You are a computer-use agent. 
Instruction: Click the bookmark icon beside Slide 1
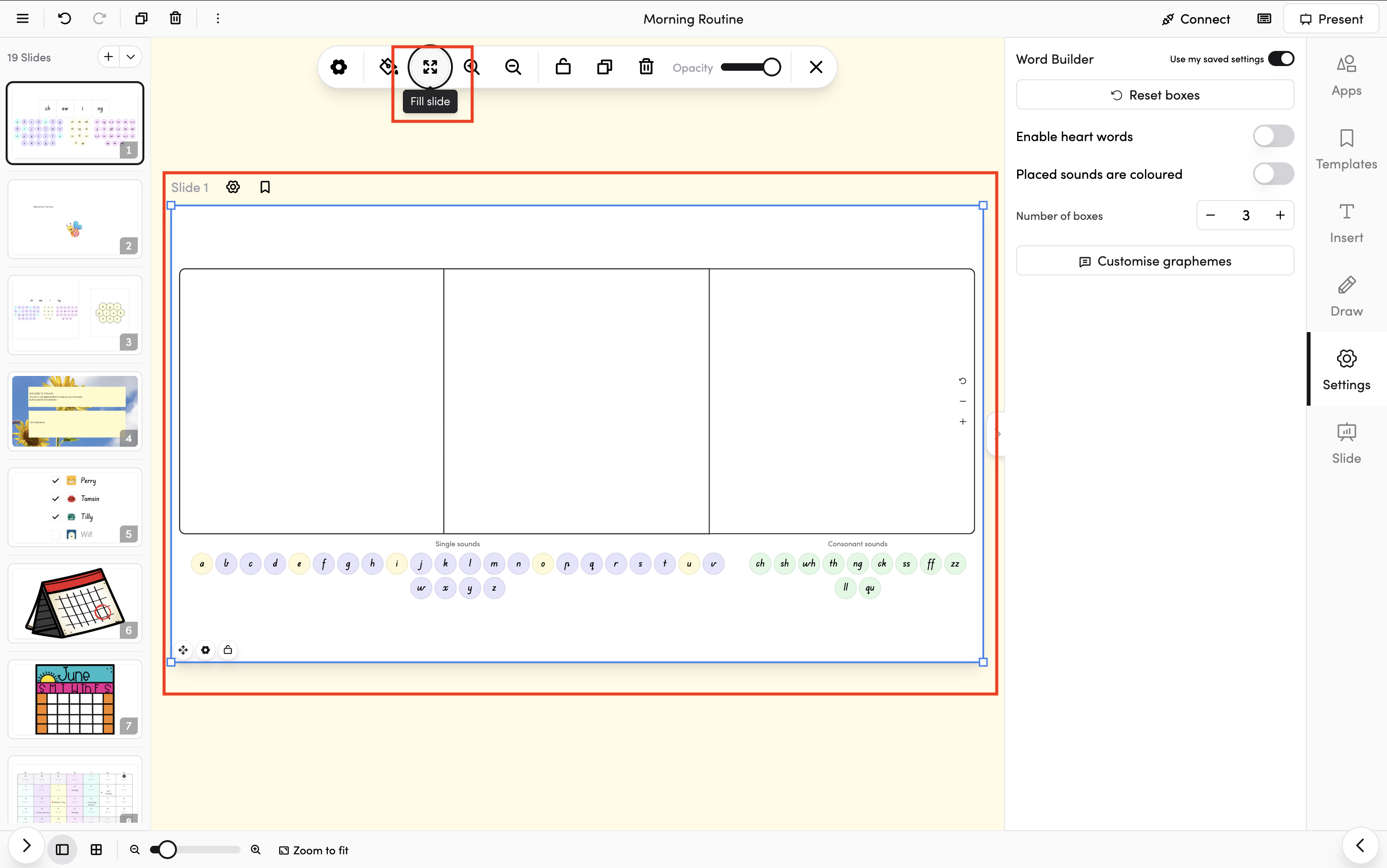click(x=265, y=187)
